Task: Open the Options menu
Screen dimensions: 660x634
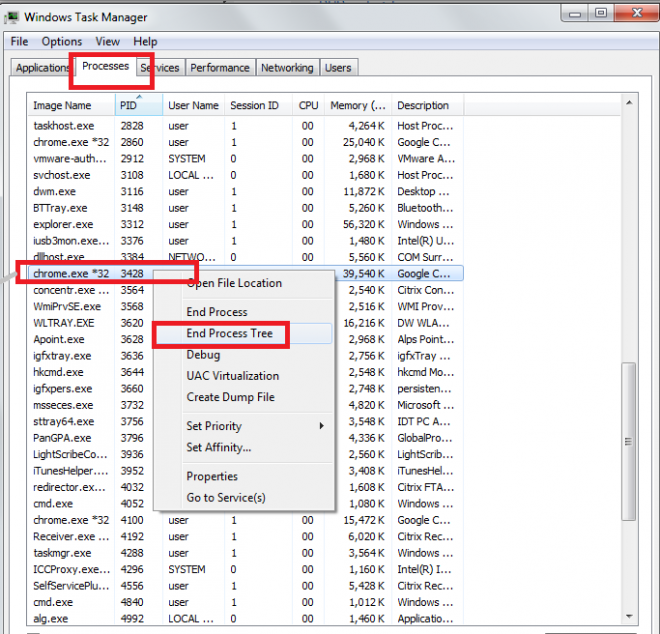Action: [x=62, y=41]
